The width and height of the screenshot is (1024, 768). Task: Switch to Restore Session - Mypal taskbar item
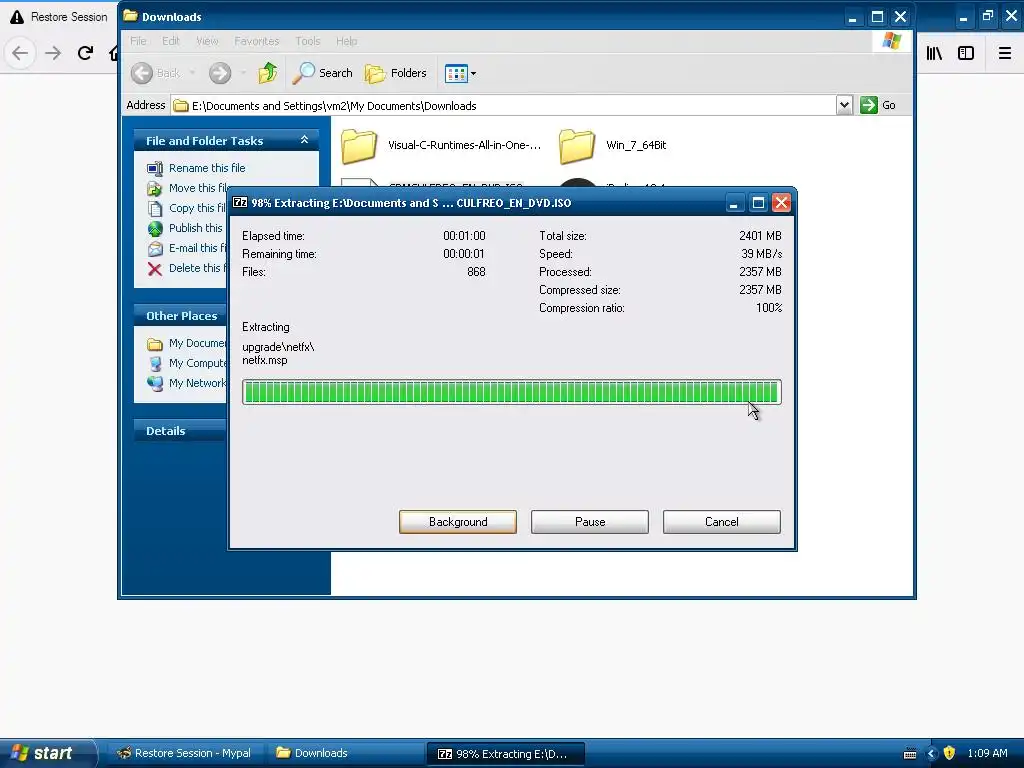(184, 753)
